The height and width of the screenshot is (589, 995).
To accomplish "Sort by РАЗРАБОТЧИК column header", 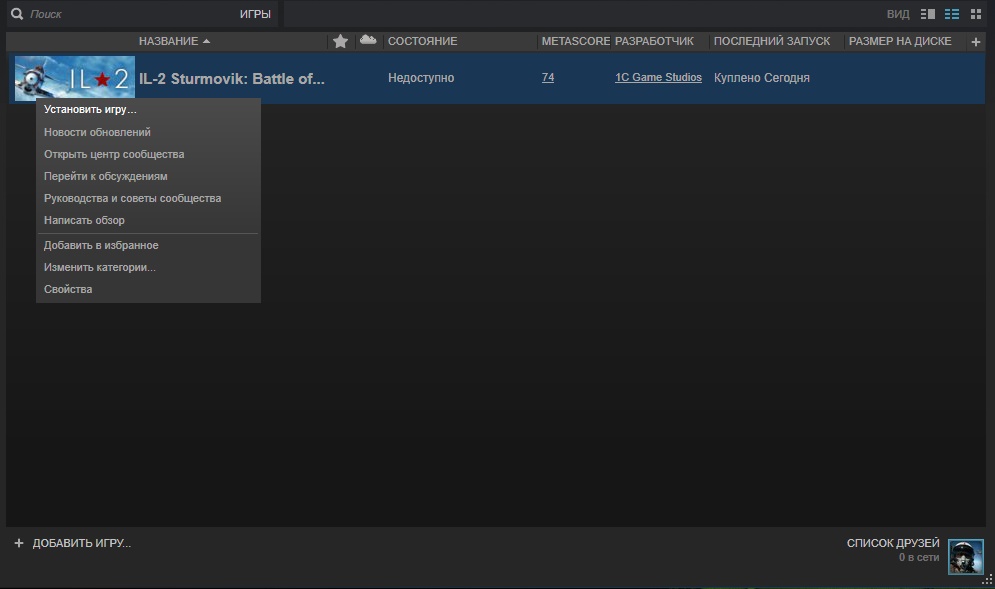I will [x=654, y=41].
